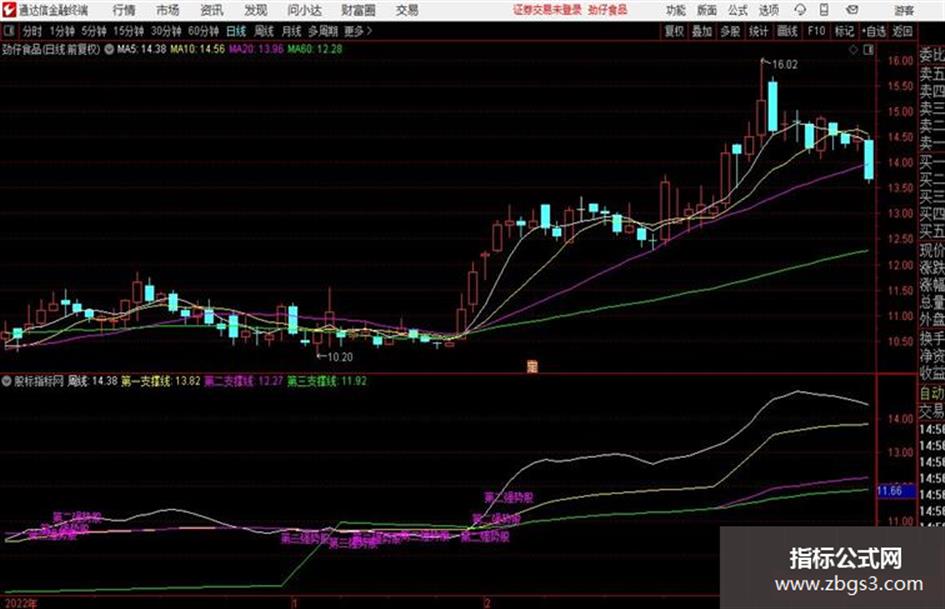945x609 pixels.
Task: Toggle 叠加 overlay mode
Action: pyautogui.click(x=702, y=31)
